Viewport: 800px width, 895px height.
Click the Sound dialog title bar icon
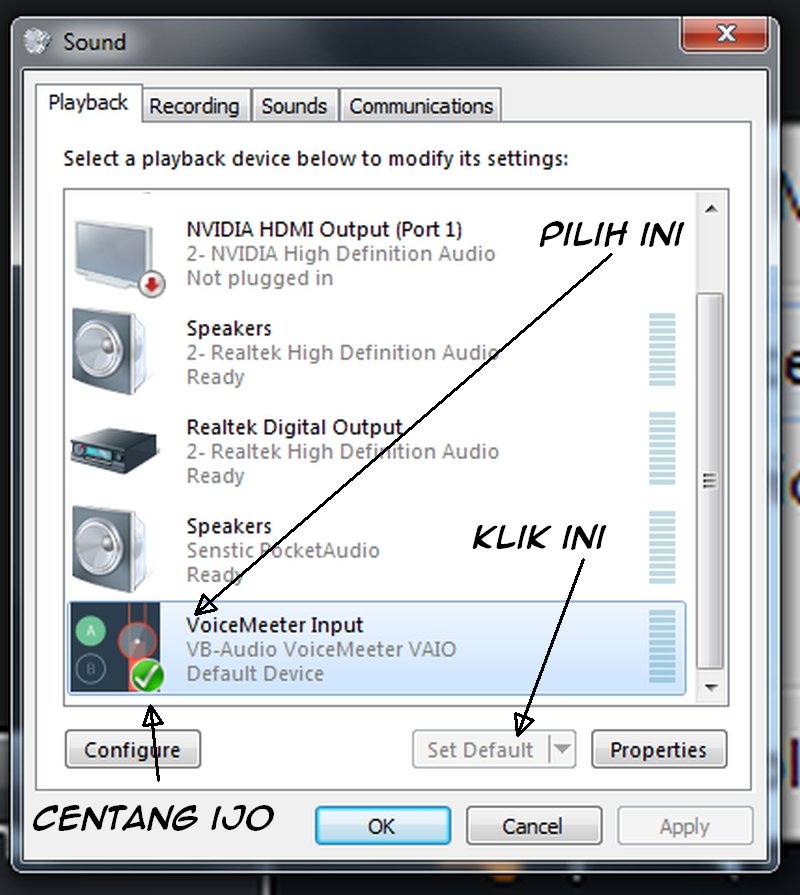click(x=37, y=42)
